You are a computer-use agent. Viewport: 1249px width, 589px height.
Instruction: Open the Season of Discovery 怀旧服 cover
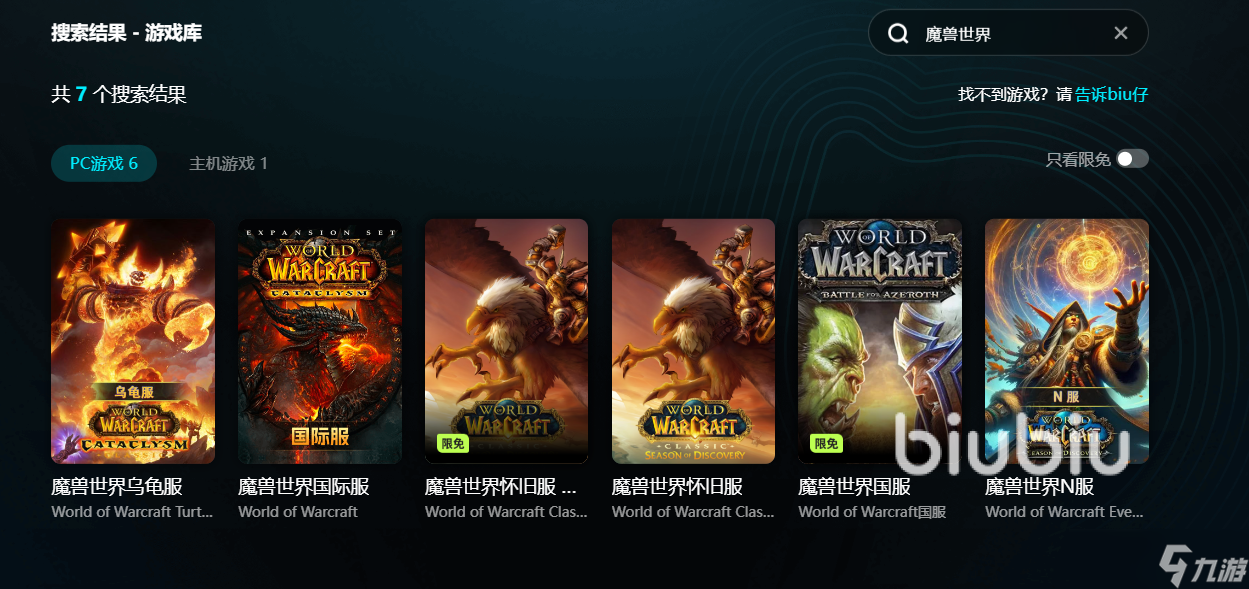click(x=693, y=341)
